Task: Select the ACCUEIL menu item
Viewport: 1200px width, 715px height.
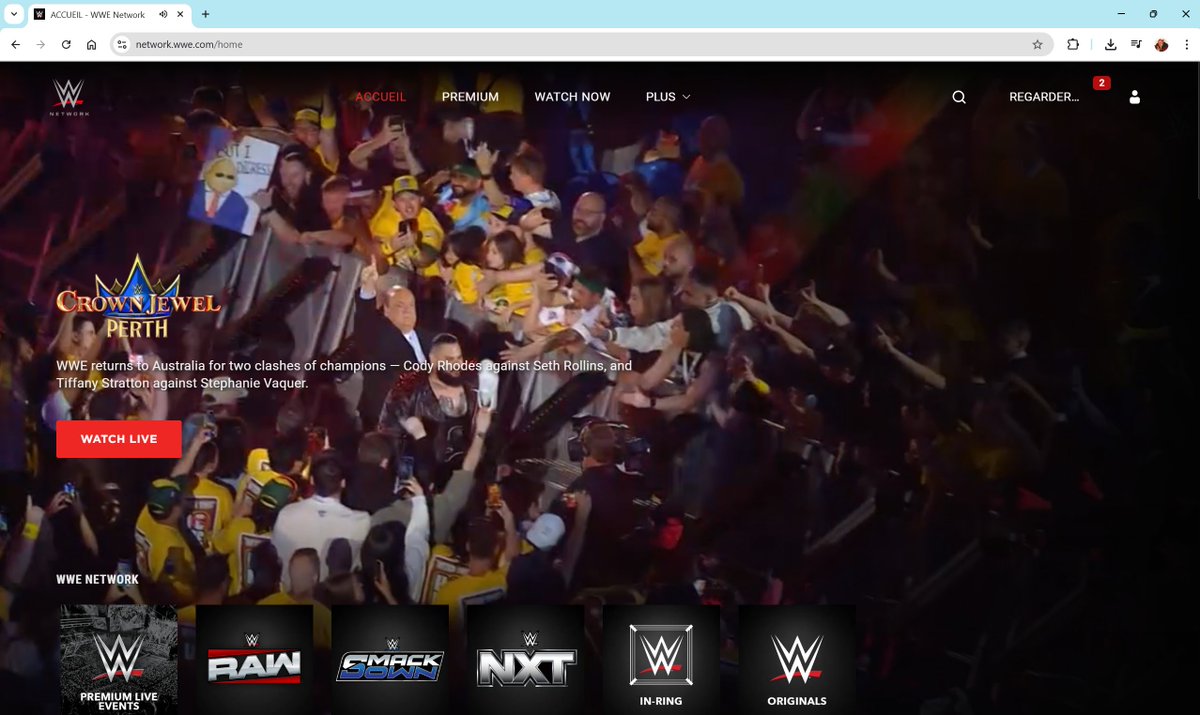Action: (381, 97)
